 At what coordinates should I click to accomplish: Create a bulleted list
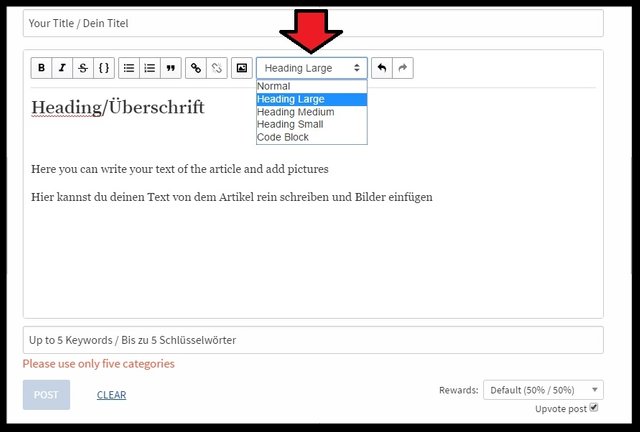click(x=129, y=68)
